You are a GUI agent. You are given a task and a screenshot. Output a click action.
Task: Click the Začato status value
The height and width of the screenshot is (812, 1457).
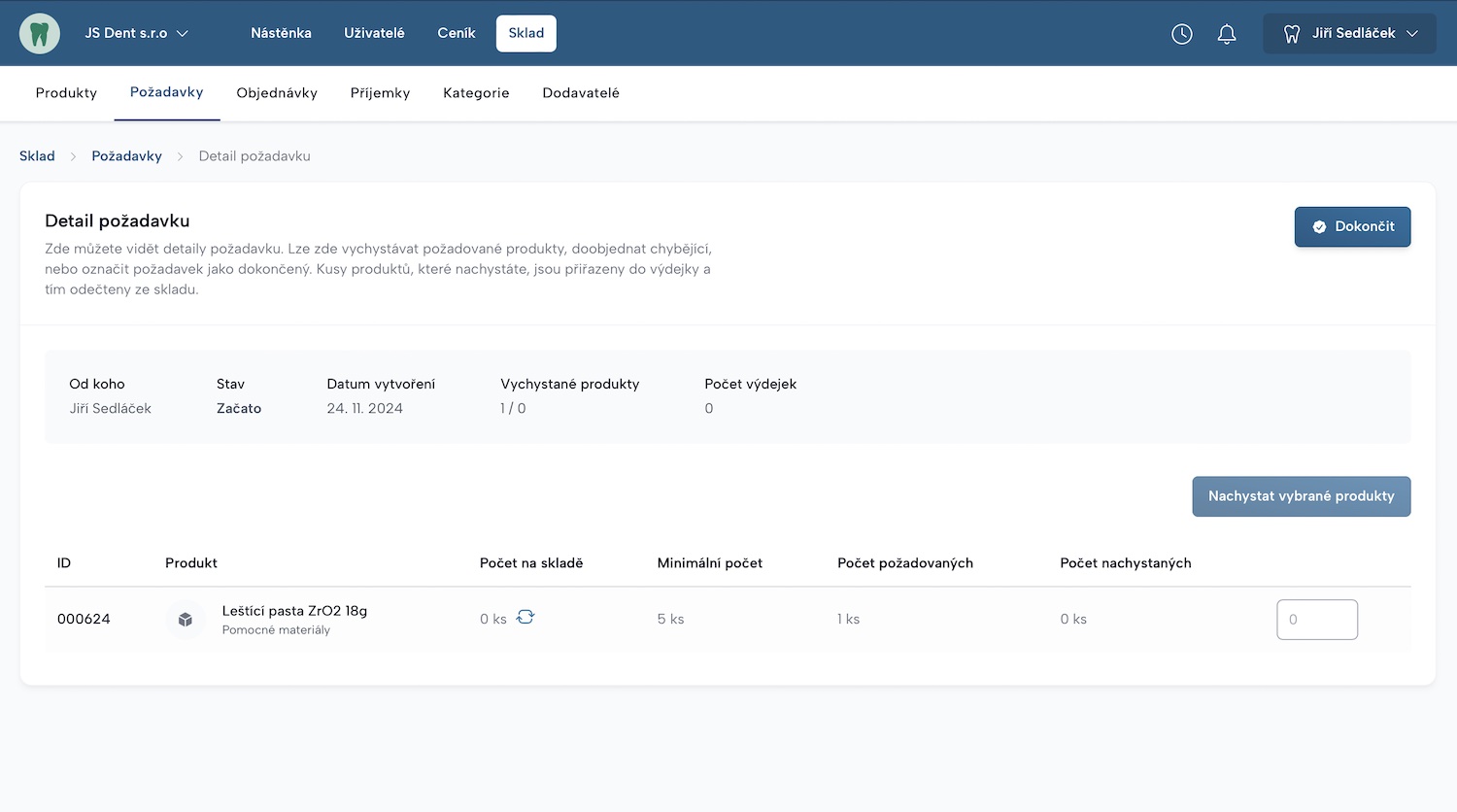(x=239, y=409)
